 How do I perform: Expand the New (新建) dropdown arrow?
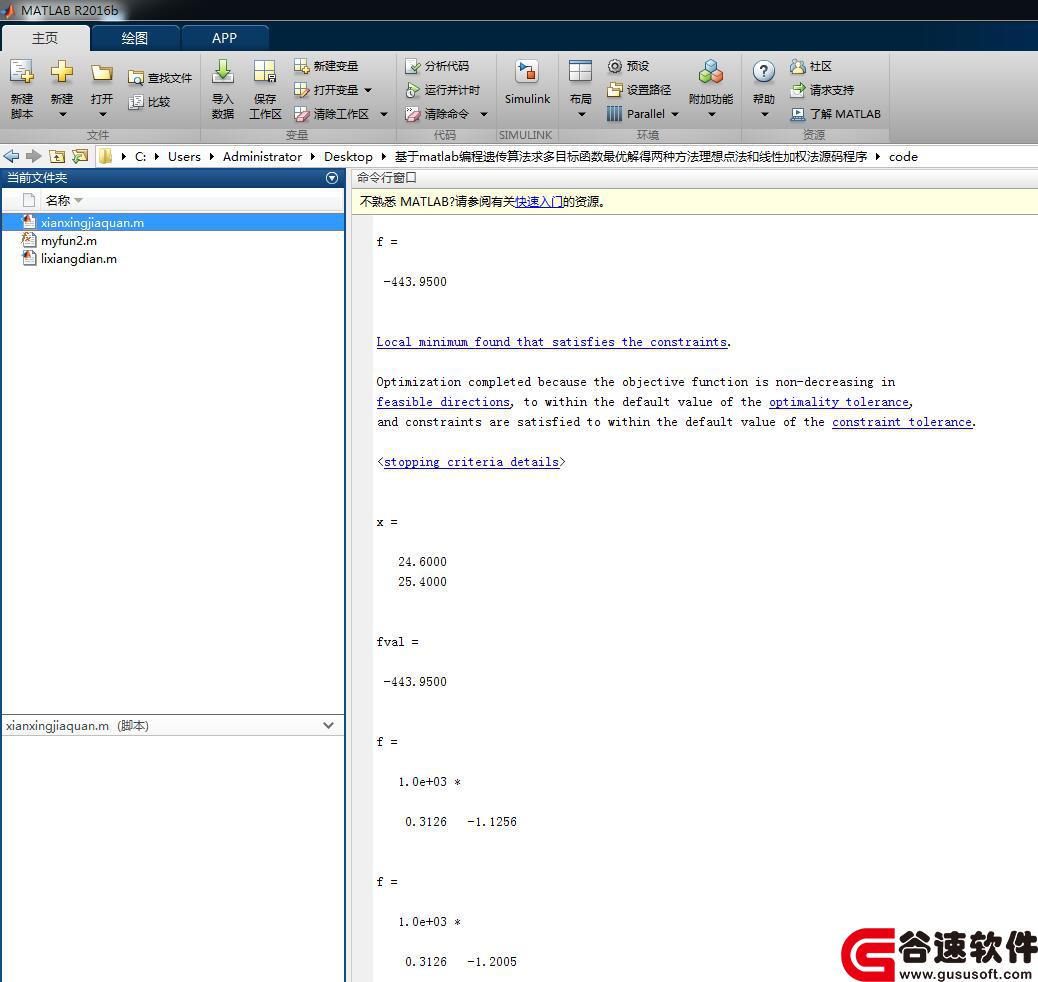[x=62, y=115]
